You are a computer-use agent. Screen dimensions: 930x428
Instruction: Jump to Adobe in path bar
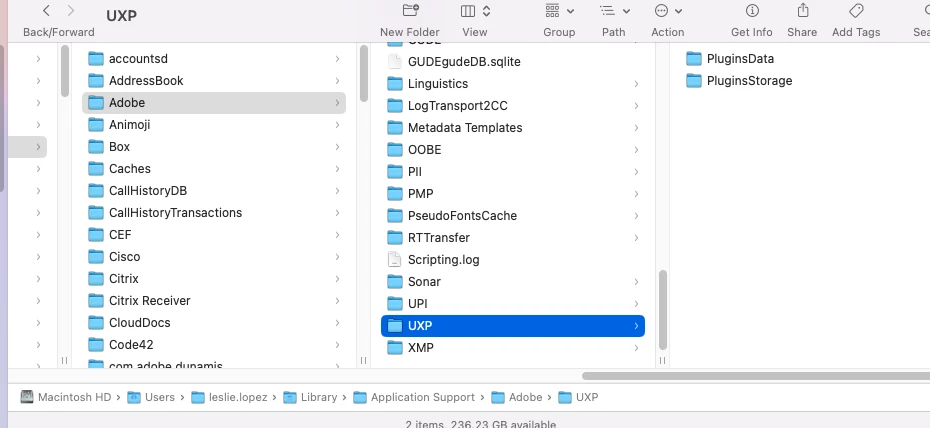(x=517, y=397)
